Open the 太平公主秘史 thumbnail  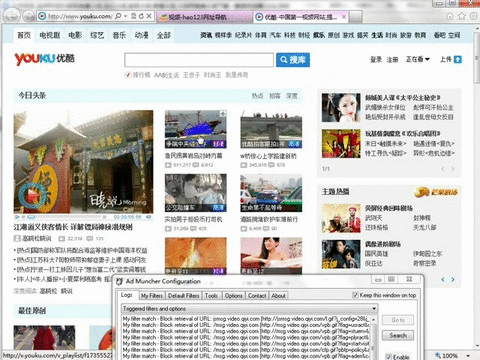[x=341, y=108]
